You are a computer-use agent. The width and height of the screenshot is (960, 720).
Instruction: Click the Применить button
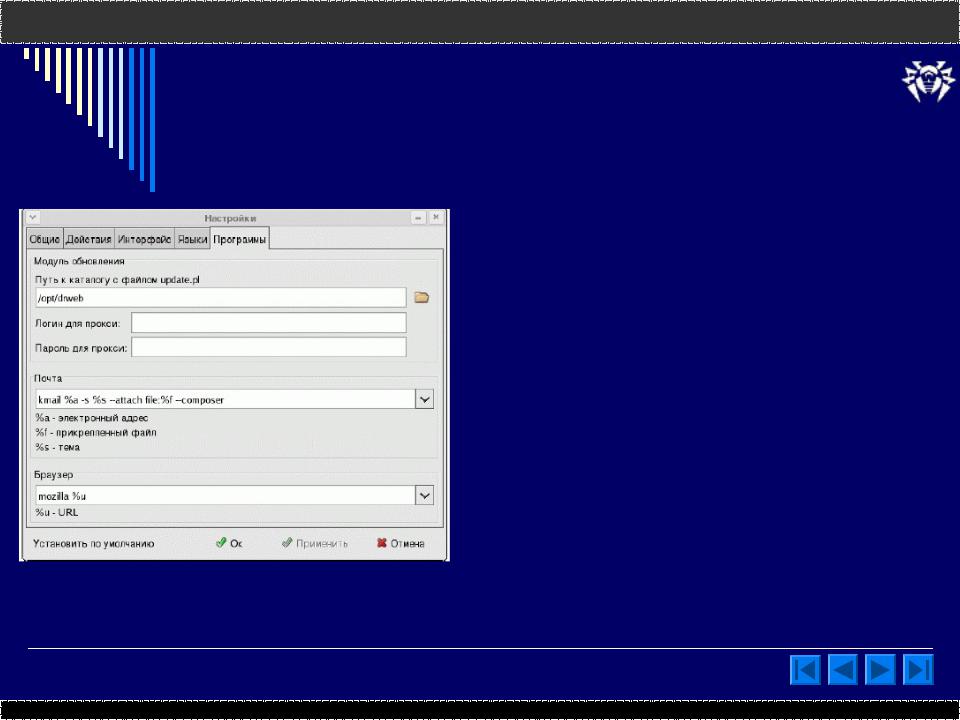coord(315,543)
